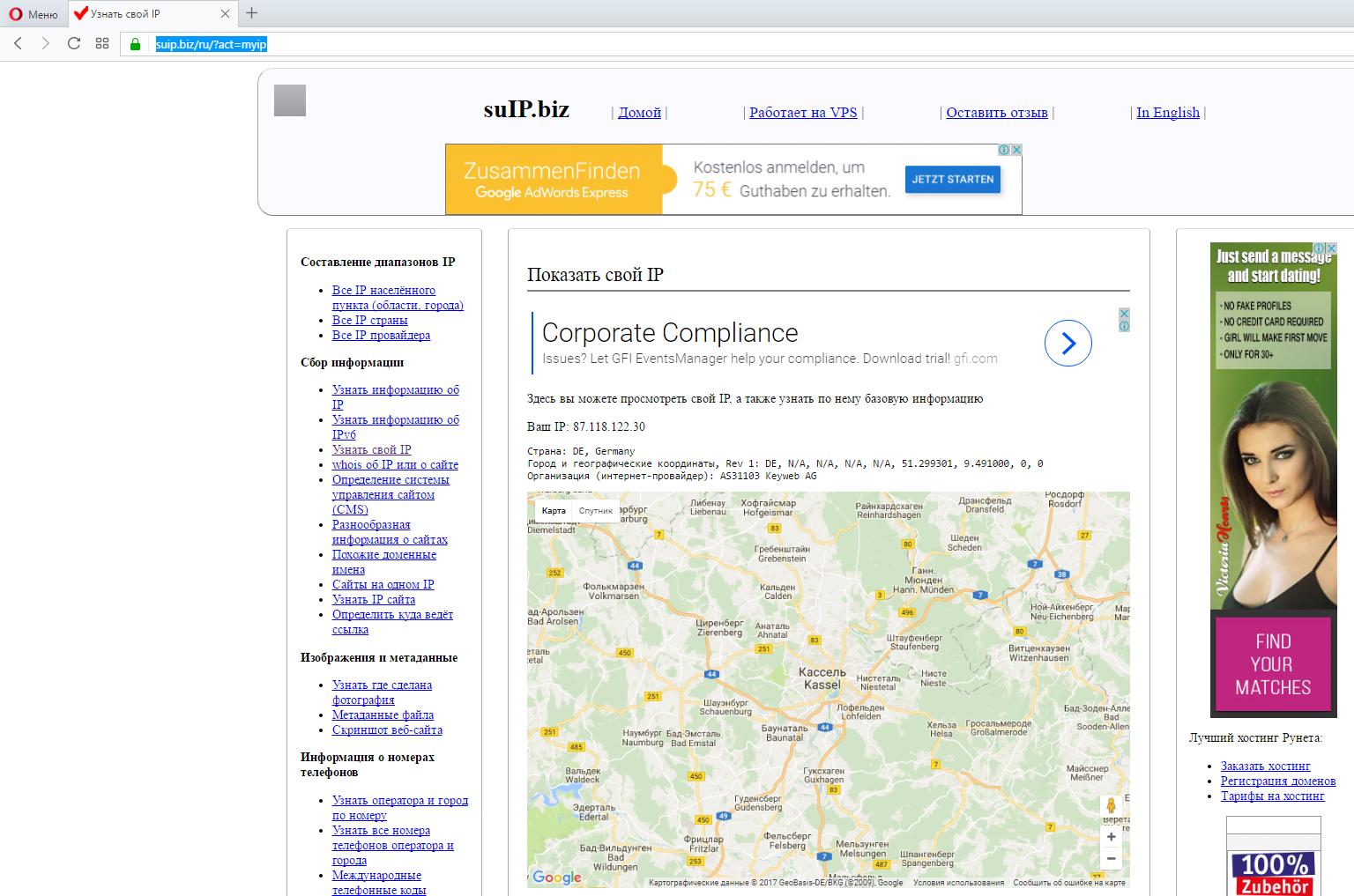The width and height of the screenshot is (1354, 896).
Task: Go forward with the browser forward arrow
Action: click(46, 43)
